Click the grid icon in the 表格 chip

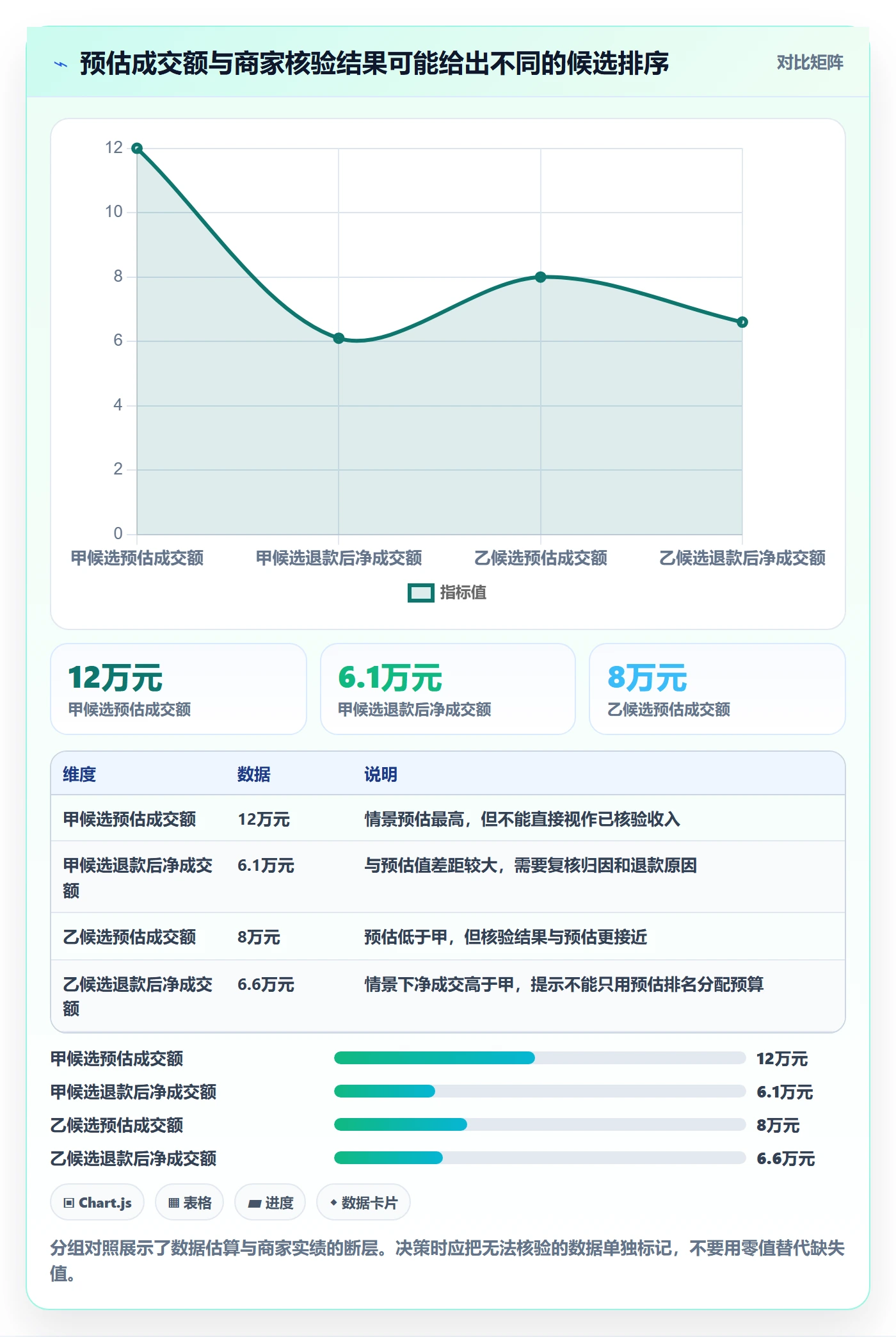tap(173, 1203)
